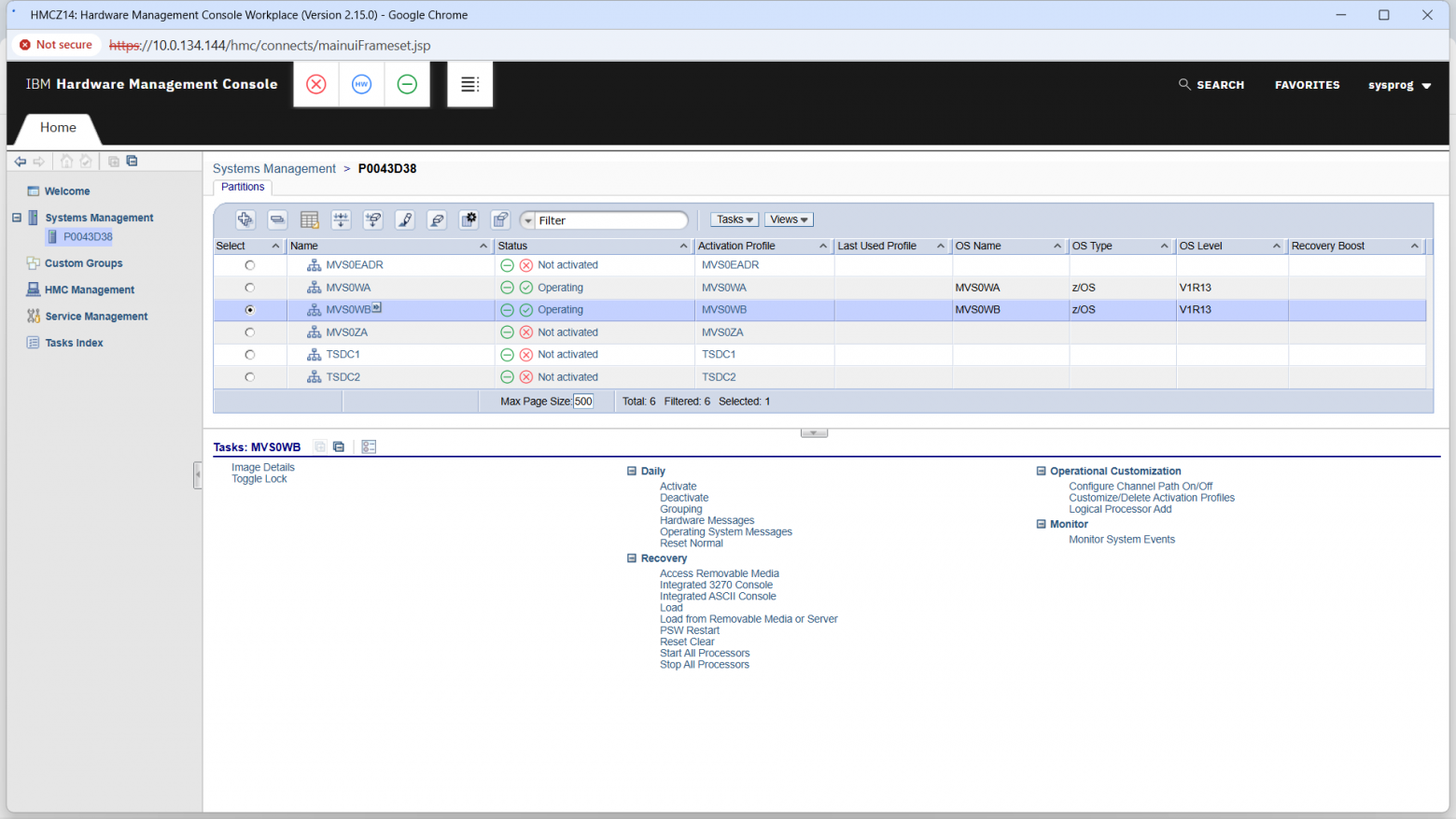1456x819 pixels.
Task: Open the list menu icon in header
Action: click(x=470, y=84)
